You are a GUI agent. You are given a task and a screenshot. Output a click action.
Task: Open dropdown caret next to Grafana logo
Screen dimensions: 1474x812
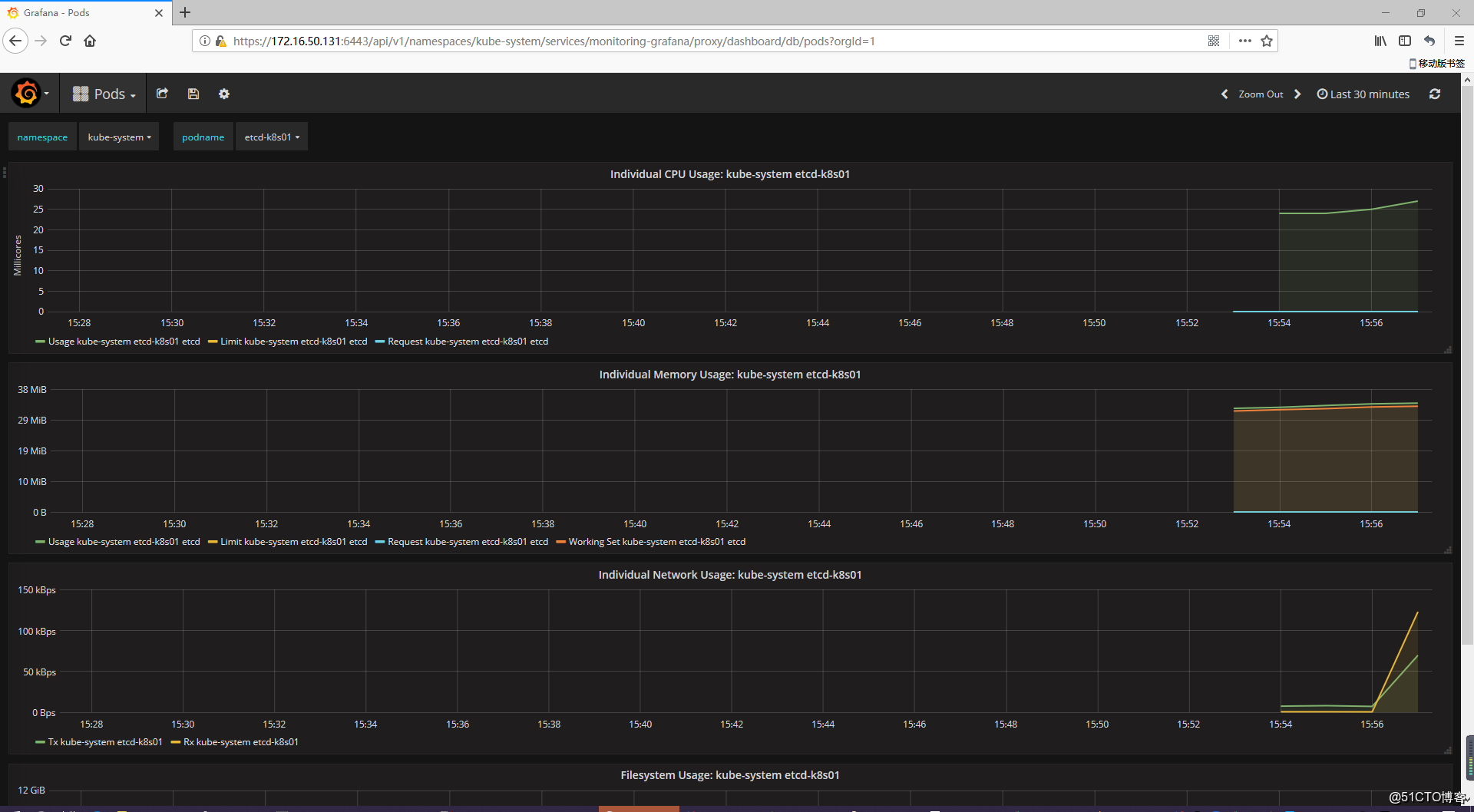(47, 94)
